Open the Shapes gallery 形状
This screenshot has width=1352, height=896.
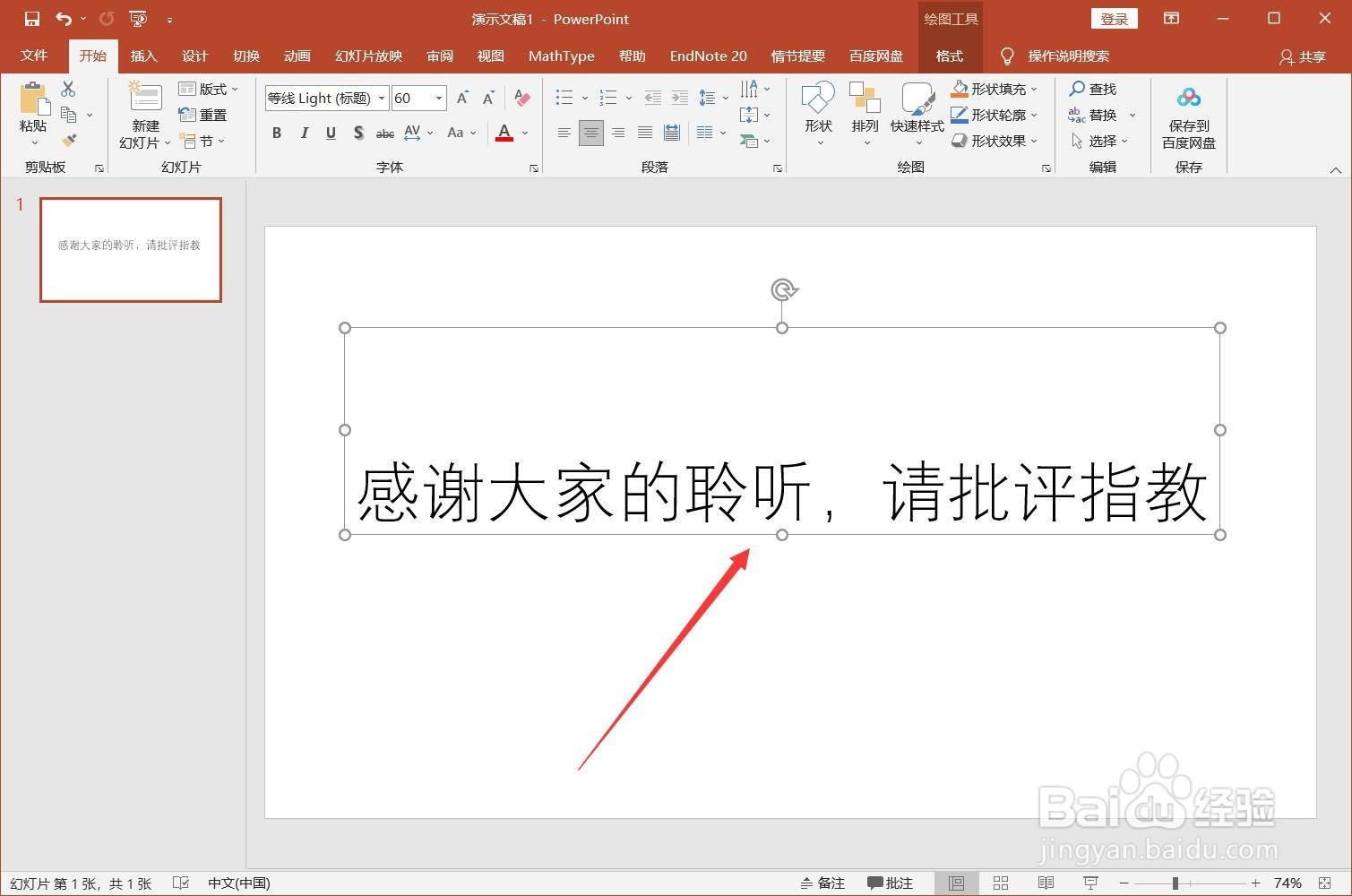[x=819, y=114]
